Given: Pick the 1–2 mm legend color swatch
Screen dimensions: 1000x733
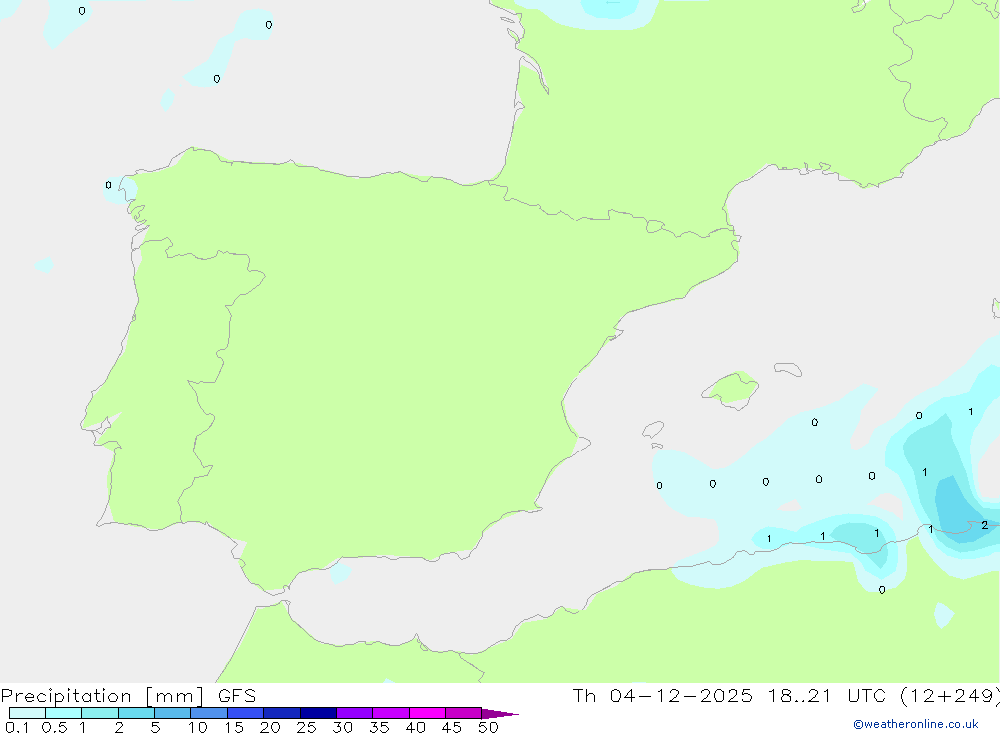Looking at the screenshot, I should pyautogui.click(x=100, y=713).
